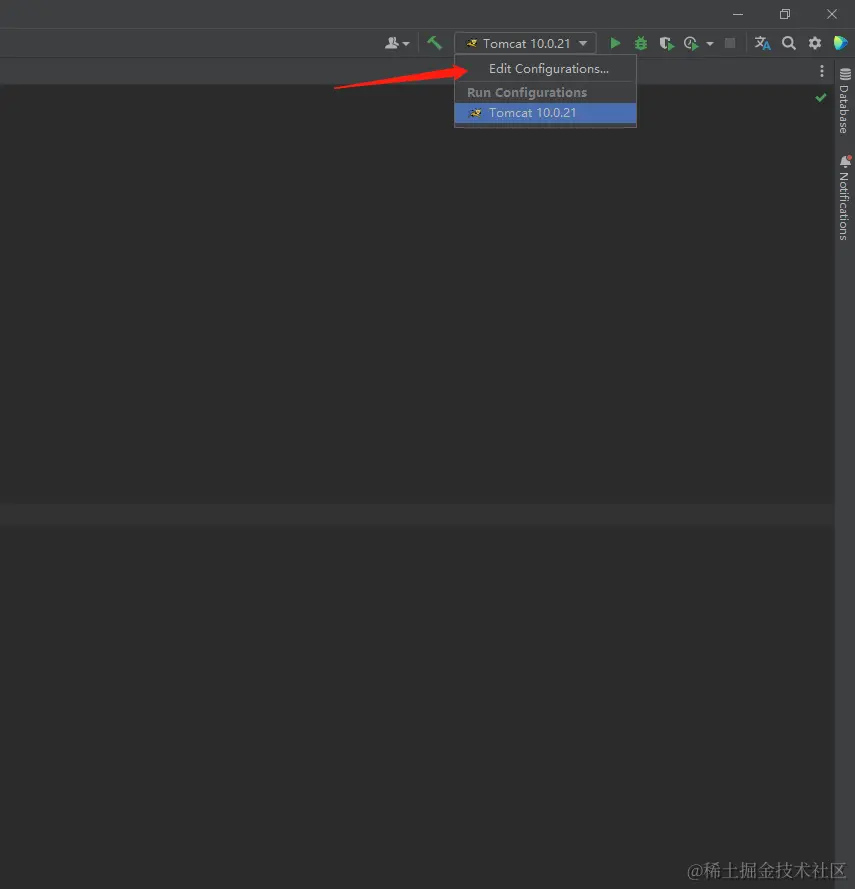Start the Debug bug icon
This screenshot has width=855, height=889.
[x=641, y=43]
